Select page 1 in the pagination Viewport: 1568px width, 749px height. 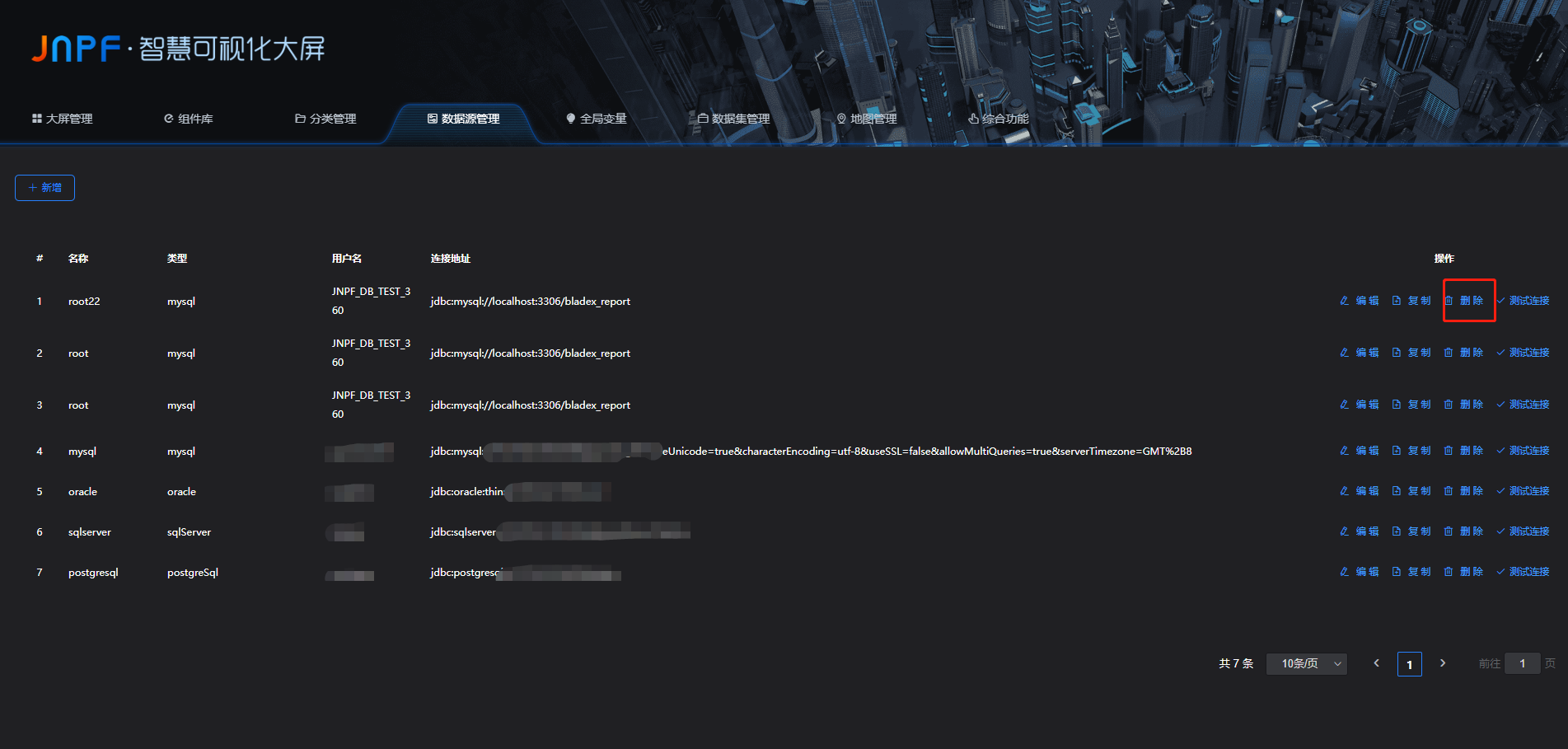click(x=1410, y=664)
